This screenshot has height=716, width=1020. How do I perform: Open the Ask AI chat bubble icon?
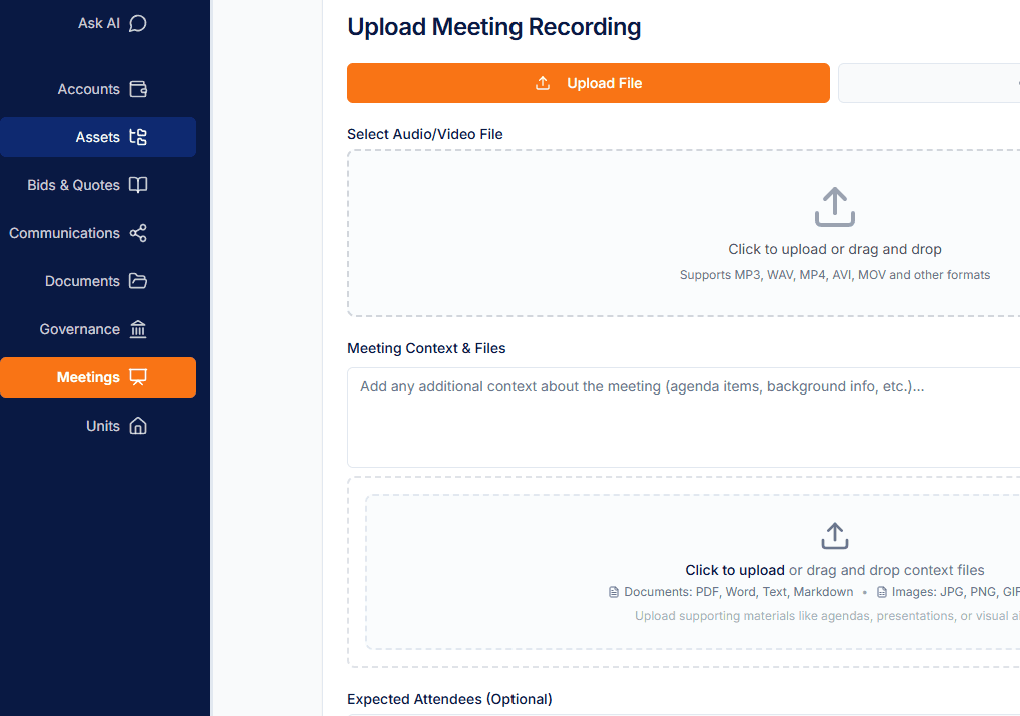coord(137,23)
